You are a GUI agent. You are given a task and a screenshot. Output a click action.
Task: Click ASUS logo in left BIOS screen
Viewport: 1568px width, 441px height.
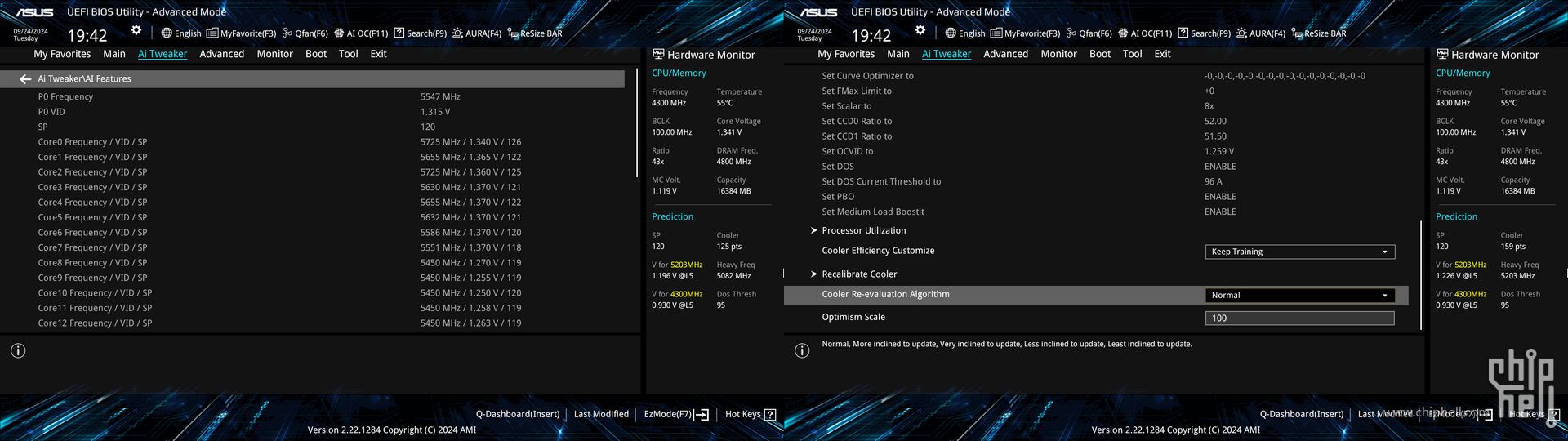pyautogui.click(x=34, y=12)
